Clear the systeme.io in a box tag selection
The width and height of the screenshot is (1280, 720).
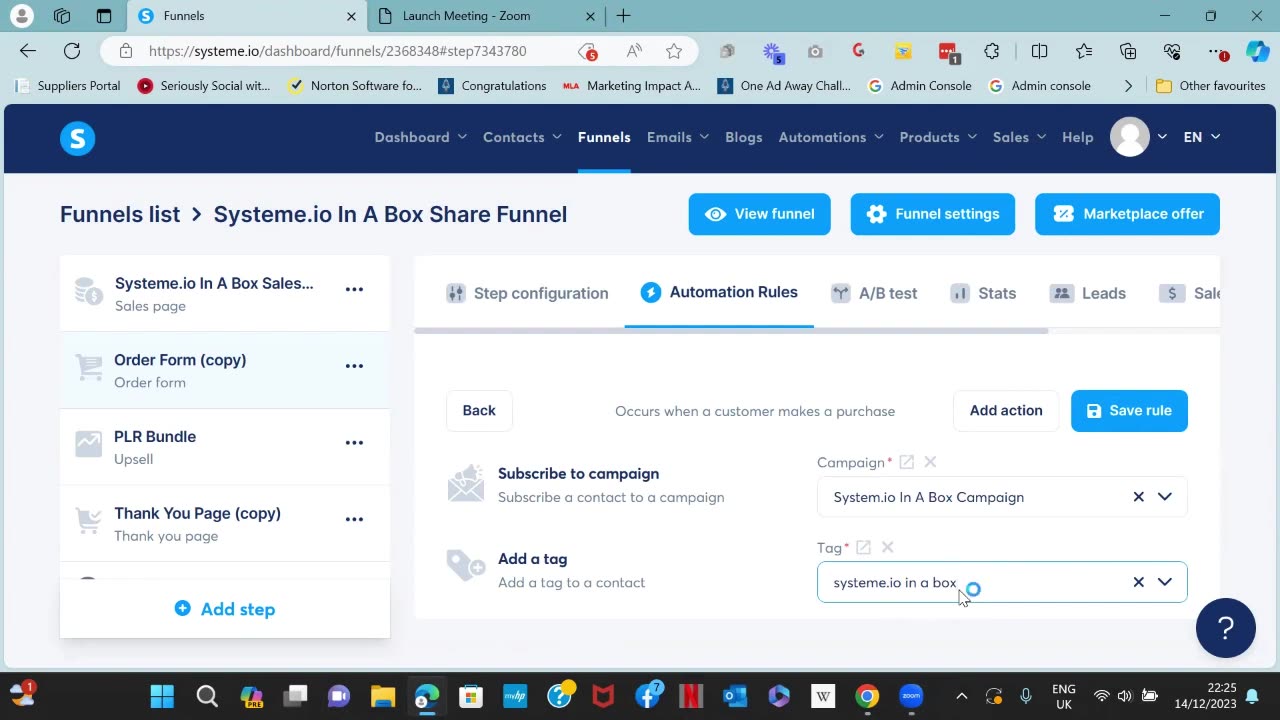(x=1138, y=582)
